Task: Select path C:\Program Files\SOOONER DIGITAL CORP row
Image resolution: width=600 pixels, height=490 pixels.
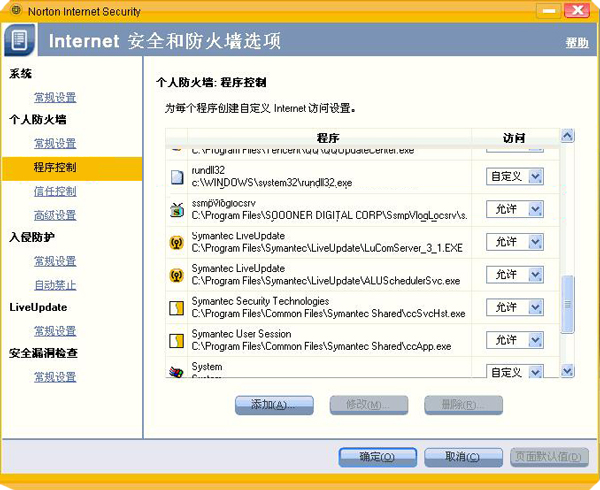Action: (x=329, y=216)
